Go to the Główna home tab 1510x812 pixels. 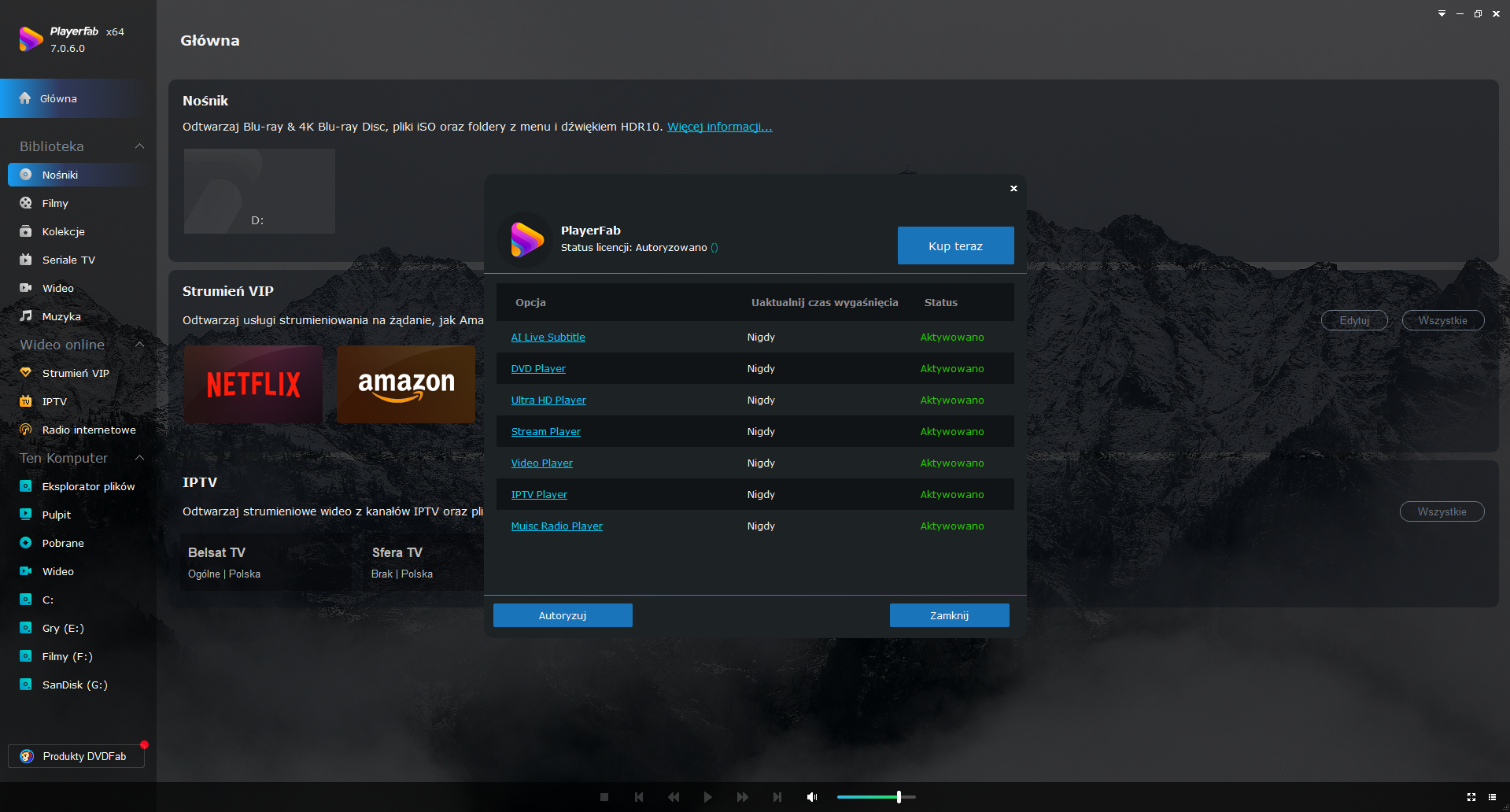point(78,98)
